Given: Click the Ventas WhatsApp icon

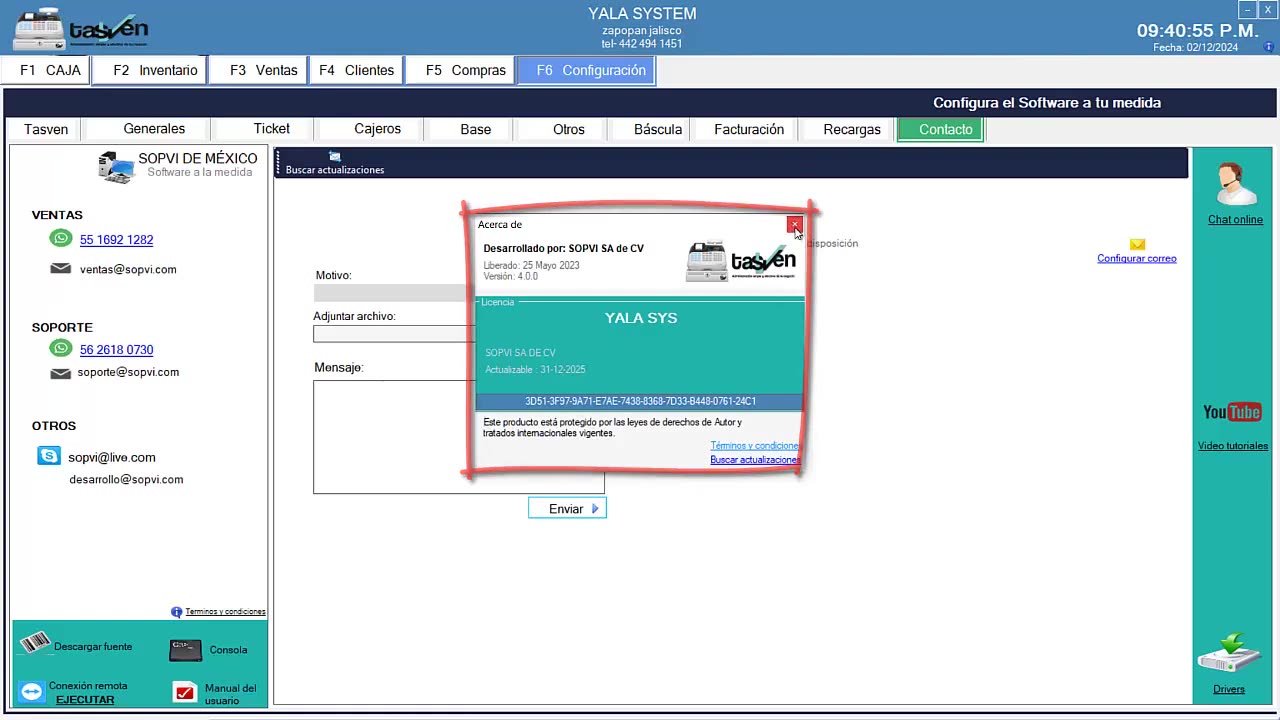Looking at the screenshot, I should 61,238.
